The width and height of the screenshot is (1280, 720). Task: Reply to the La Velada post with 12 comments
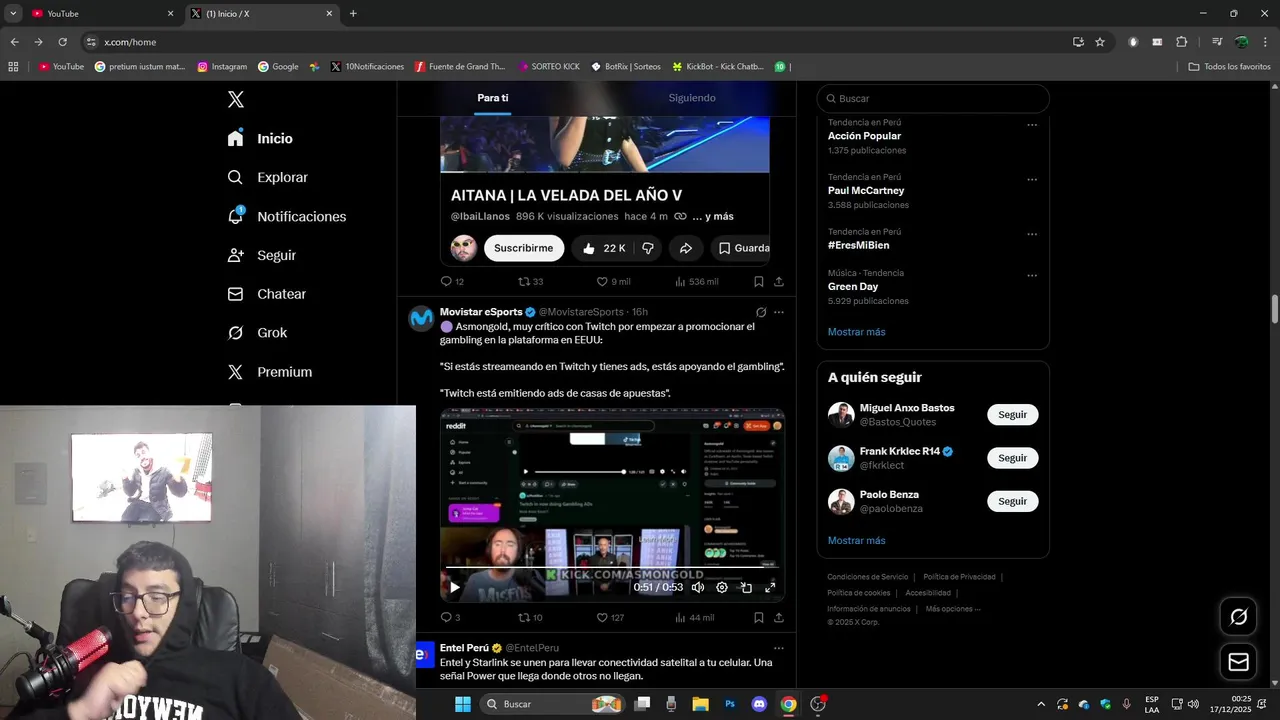(452, 282)
